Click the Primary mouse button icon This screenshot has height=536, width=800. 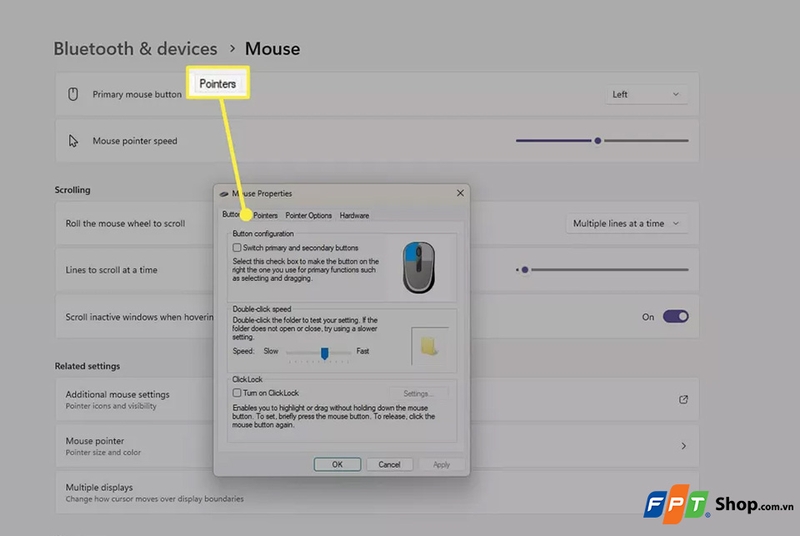[x=73, y=94]
